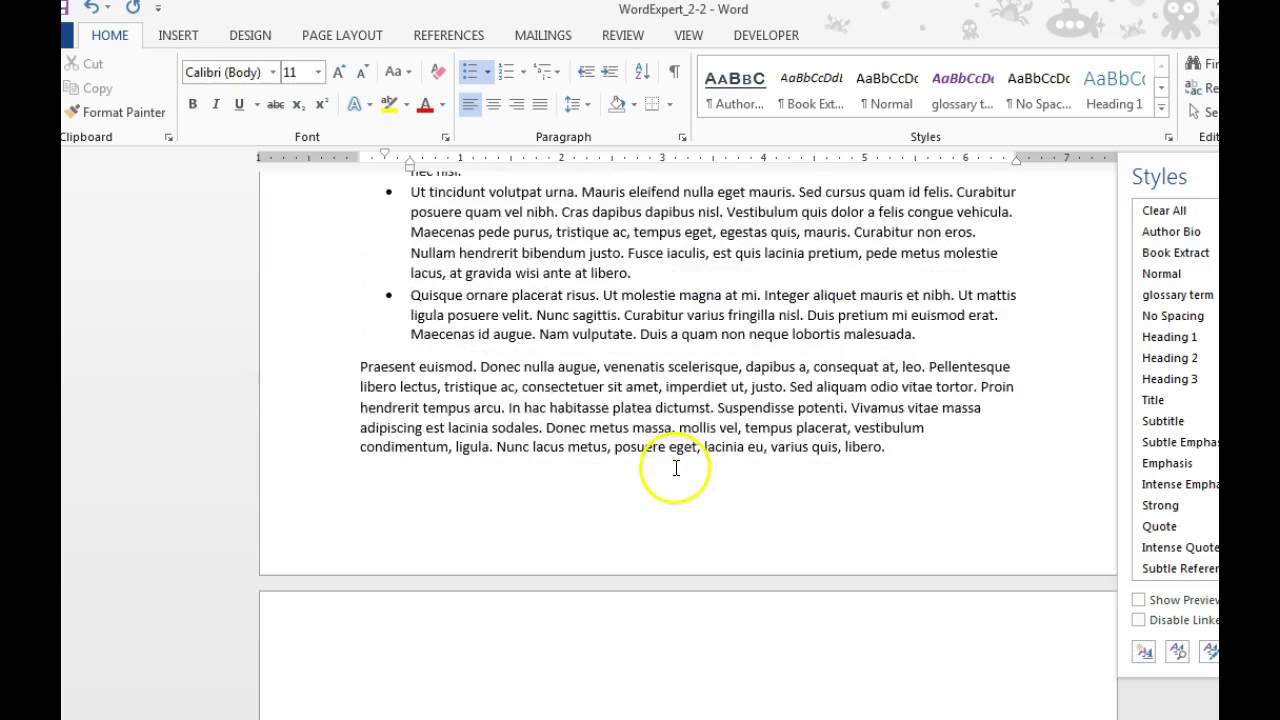Open the font name dropdown

[272, 72]
